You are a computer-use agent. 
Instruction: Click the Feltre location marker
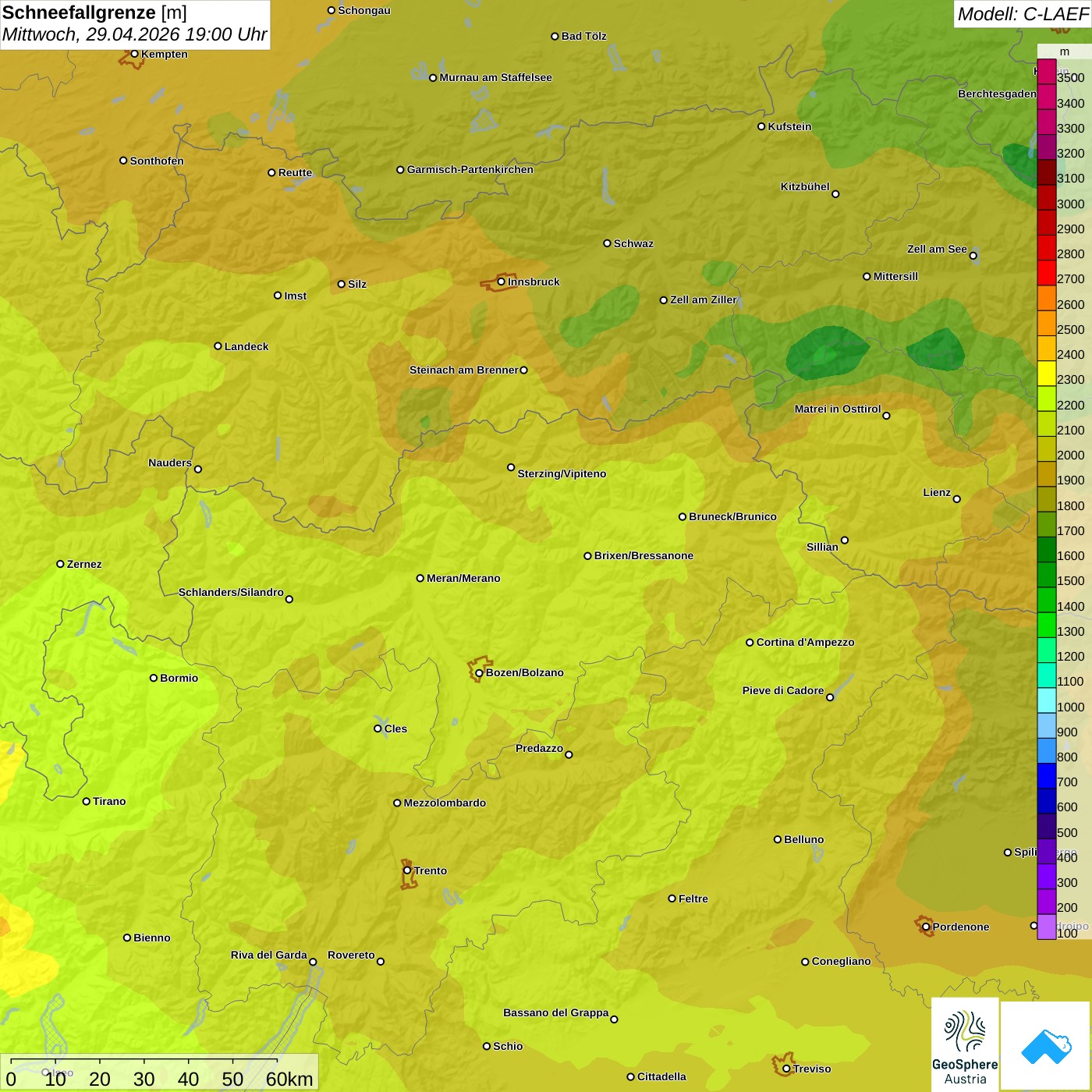672,899
